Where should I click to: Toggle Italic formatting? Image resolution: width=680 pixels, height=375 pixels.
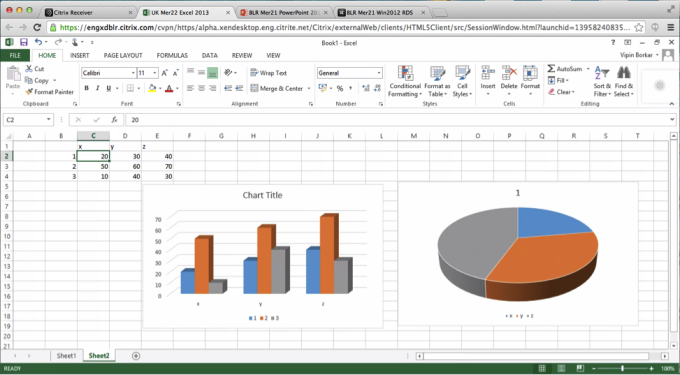97,88
